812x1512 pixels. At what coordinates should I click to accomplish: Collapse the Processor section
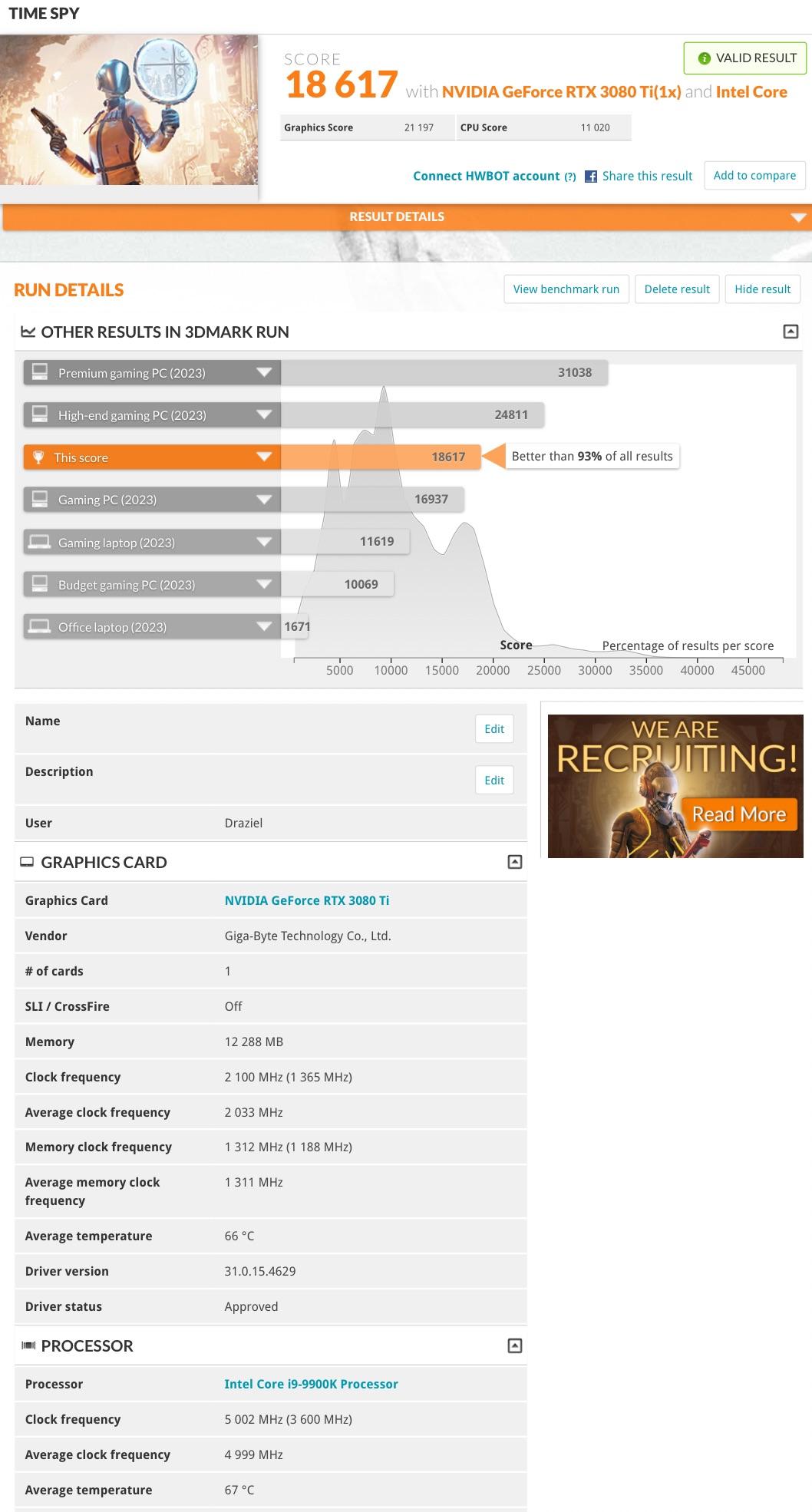click(x=515, y=1345)
